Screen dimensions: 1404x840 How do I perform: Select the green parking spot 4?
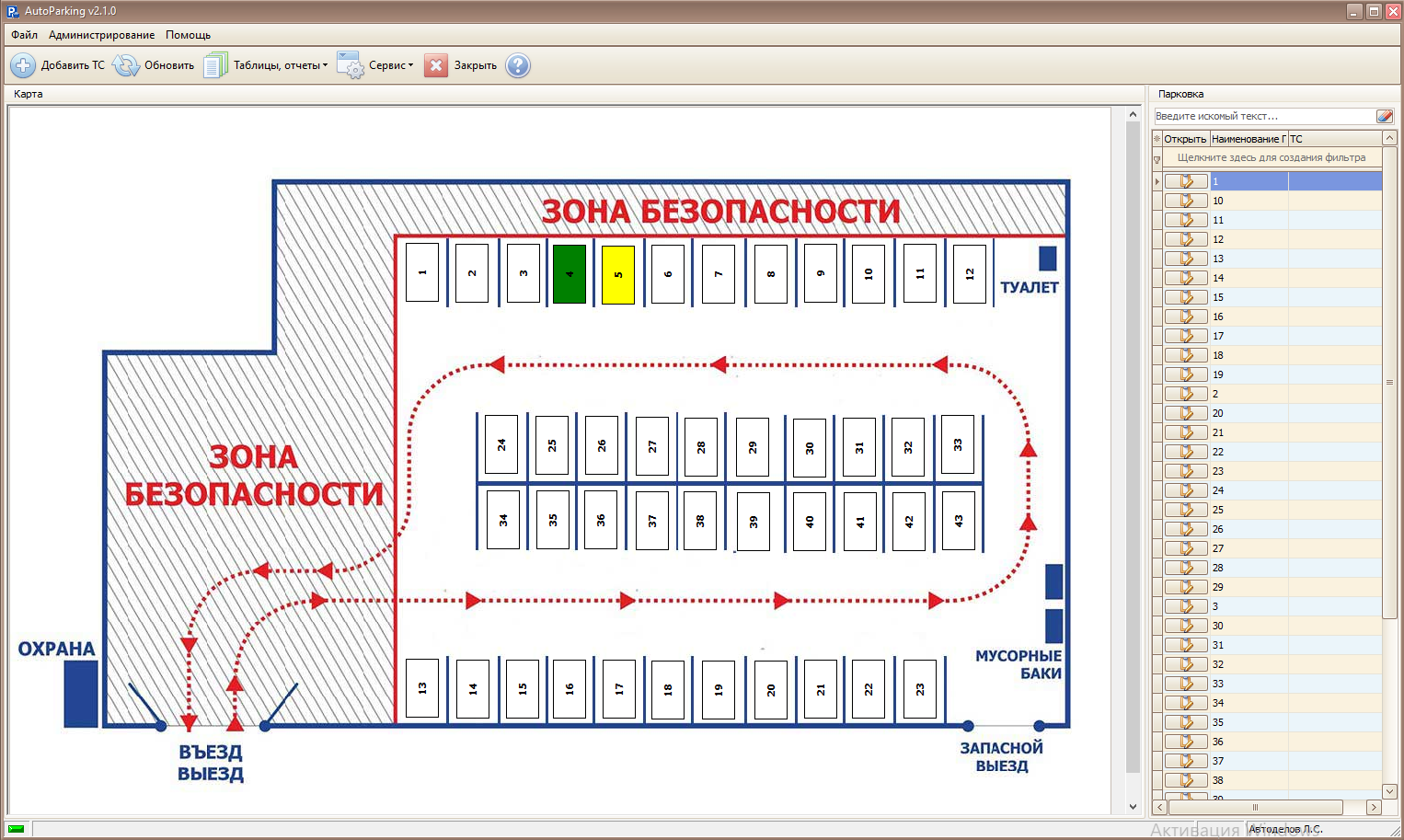[570, 274]
